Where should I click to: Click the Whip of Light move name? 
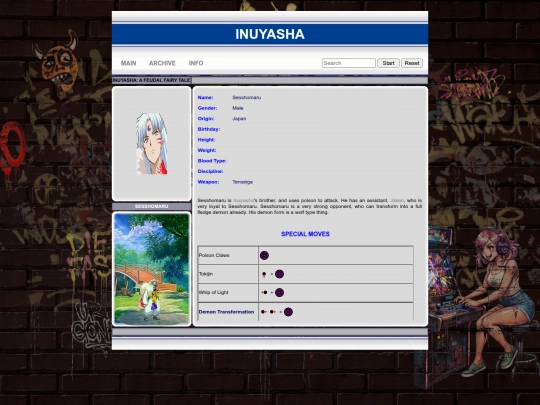pyautogui.click(x=214, y=293)
